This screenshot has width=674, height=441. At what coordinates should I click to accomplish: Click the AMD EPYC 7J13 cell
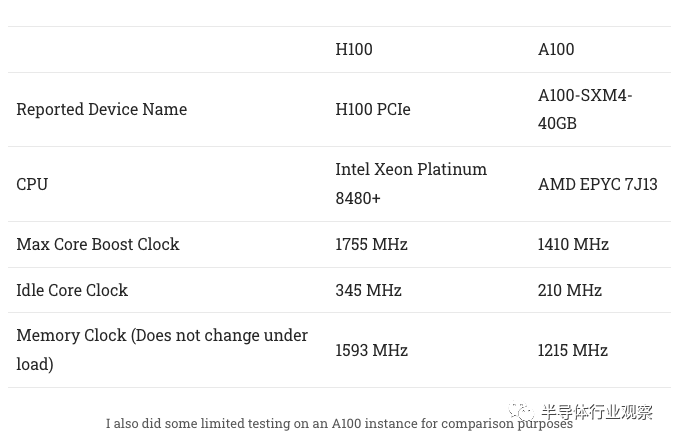click(597, 184)
